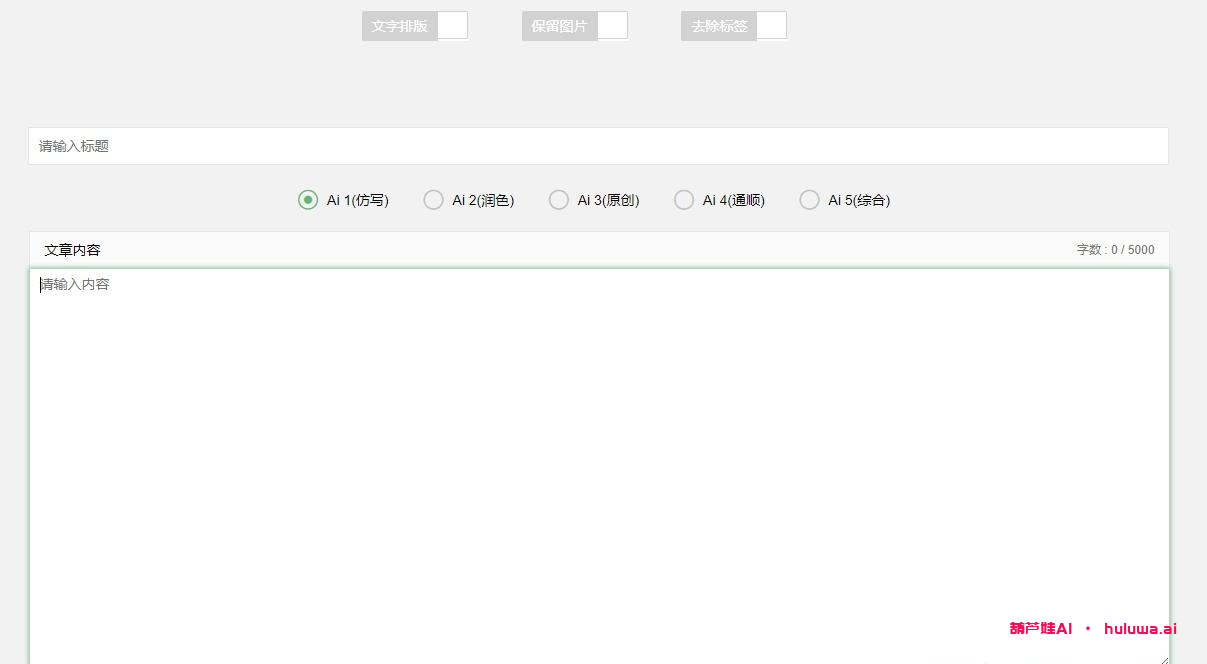
Task: Pick the Ai 4(通顺) mode
Action: click(x=684, y=200)
